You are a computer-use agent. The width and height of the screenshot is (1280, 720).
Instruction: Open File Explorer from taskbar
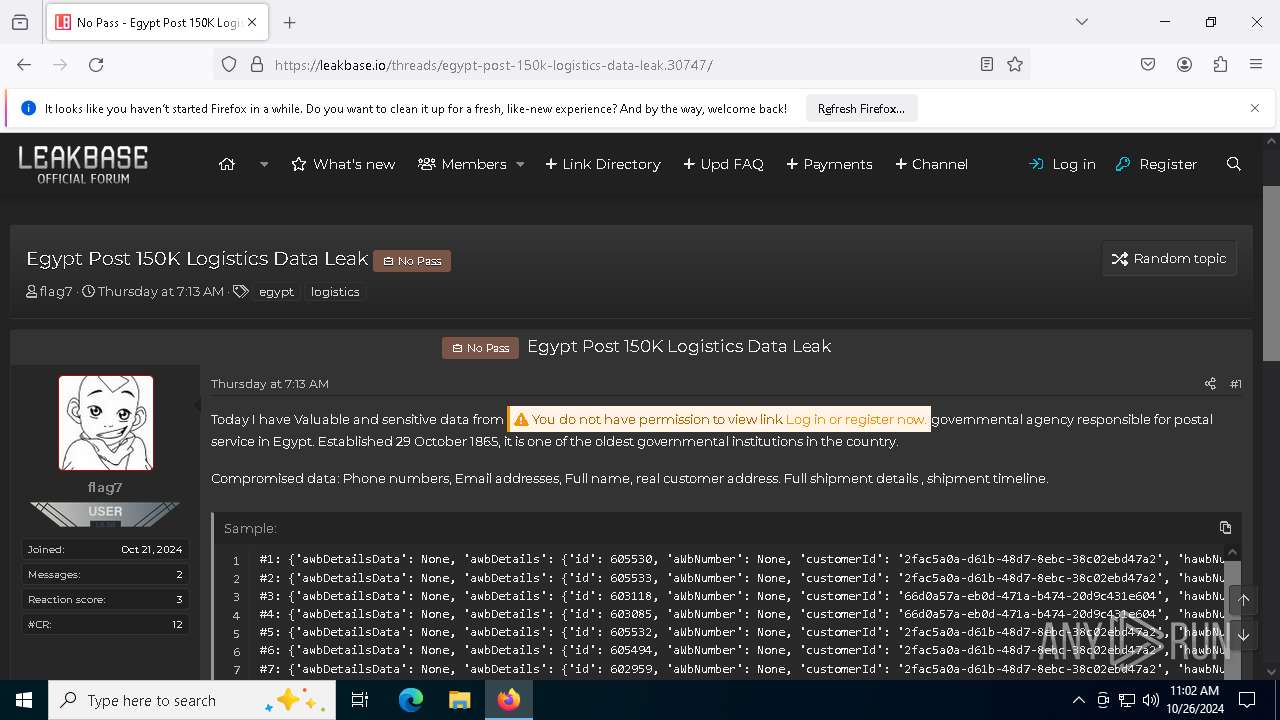[x=459, y=700]
